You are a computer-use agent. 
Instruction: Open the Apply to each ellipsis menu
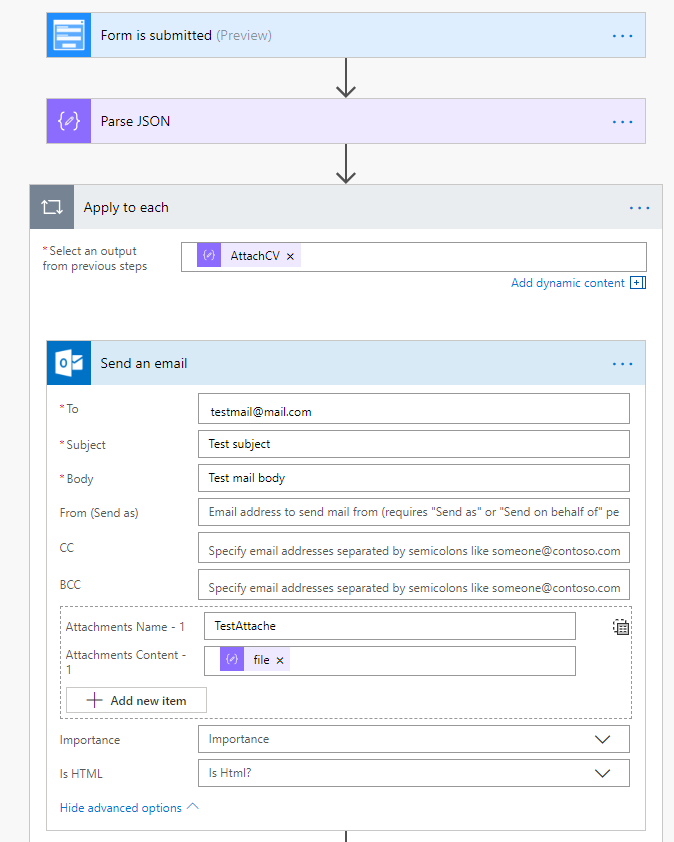point(639,207)
